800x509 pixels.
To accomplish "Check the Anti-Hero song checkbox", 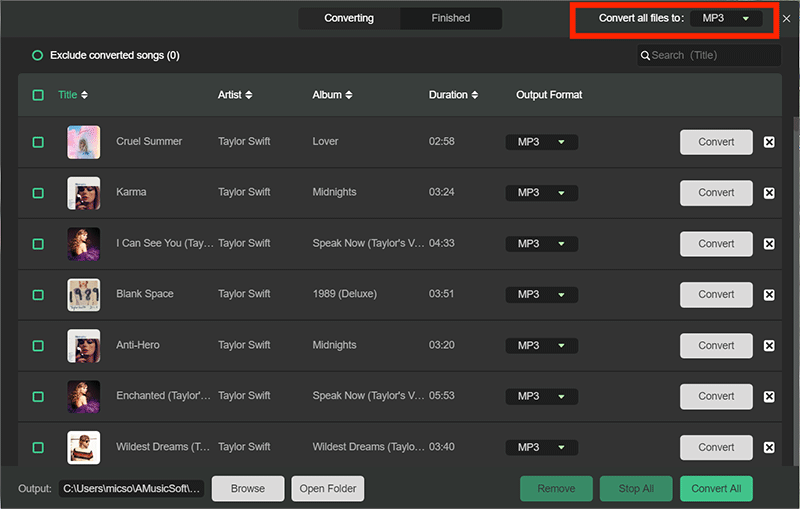I will [38, 346].
